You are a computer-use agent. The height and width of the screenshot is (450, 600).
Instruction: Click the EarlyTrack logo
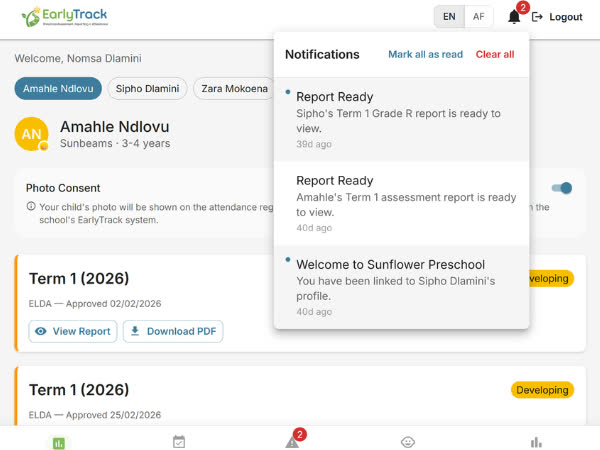click(64, 17)
